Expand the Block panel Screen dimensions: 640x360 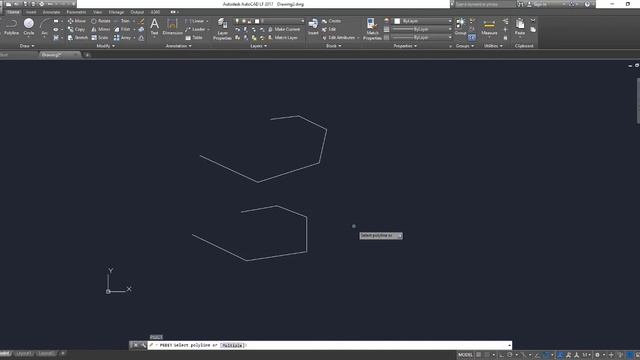tap(333, 46)
